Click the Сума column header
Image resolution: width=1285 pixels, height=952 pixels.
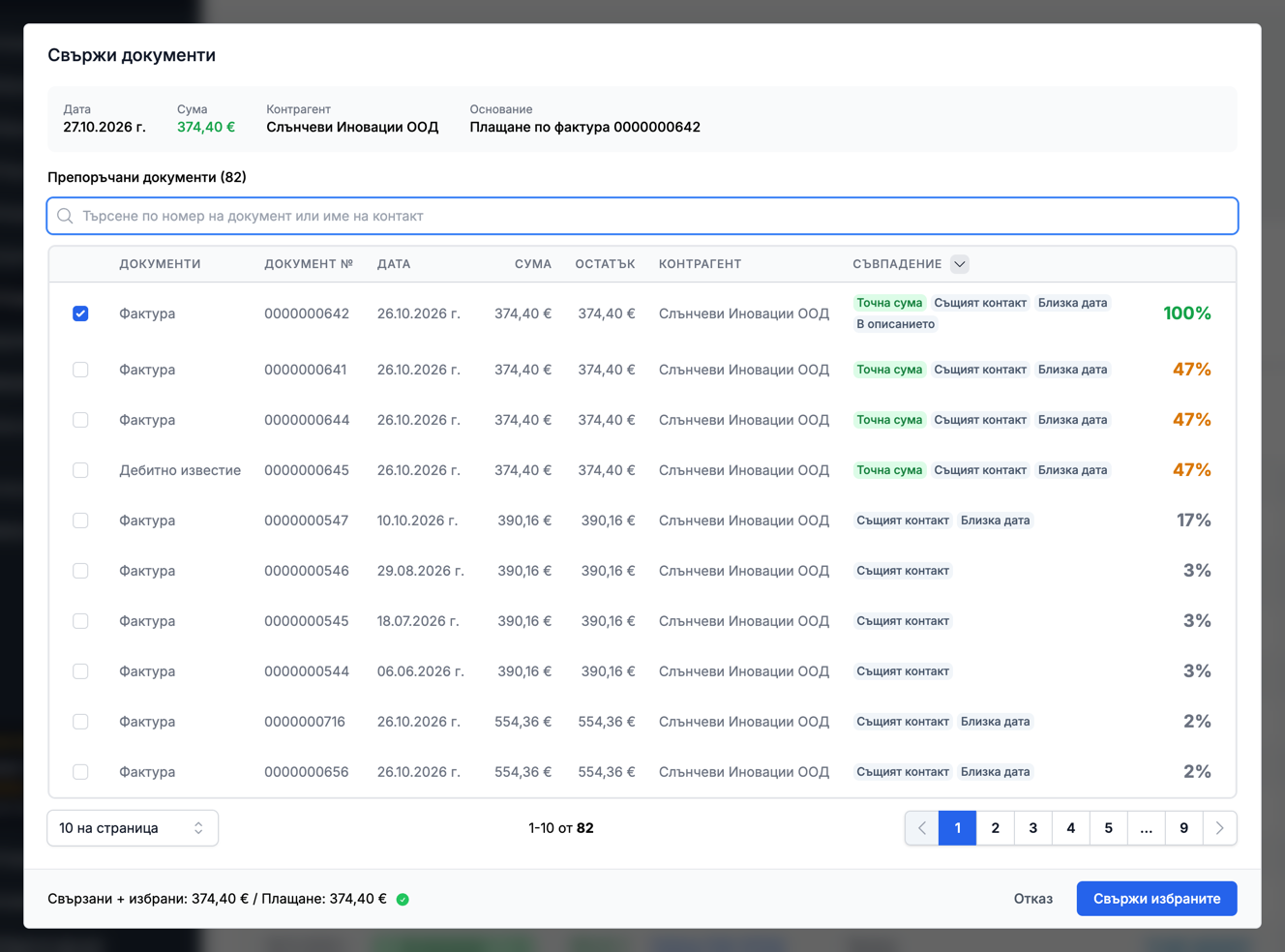coord(533,264)
